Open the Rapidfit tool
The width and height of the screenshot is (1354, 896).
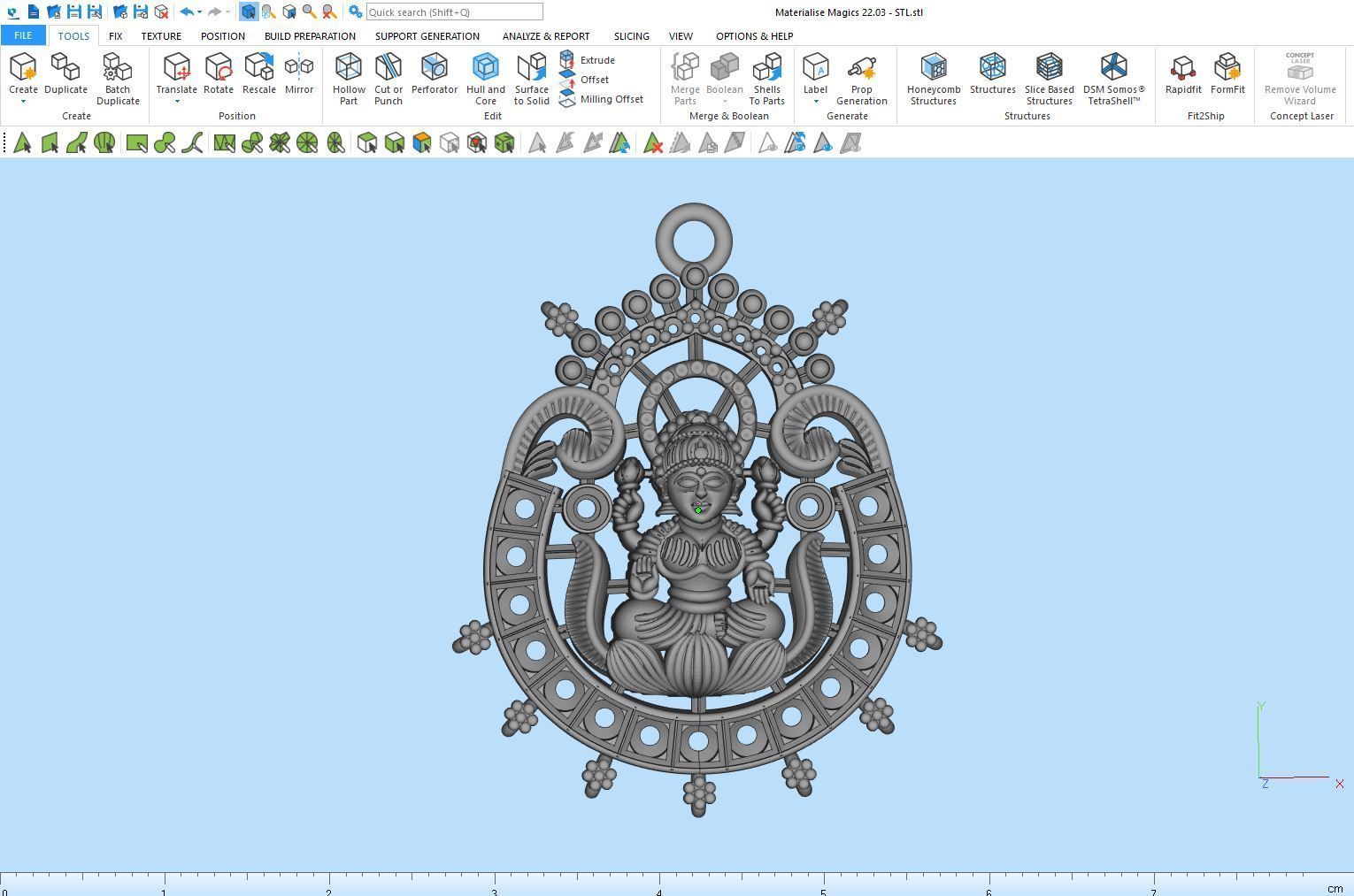pyautogui.click(x=1183, y=74)
